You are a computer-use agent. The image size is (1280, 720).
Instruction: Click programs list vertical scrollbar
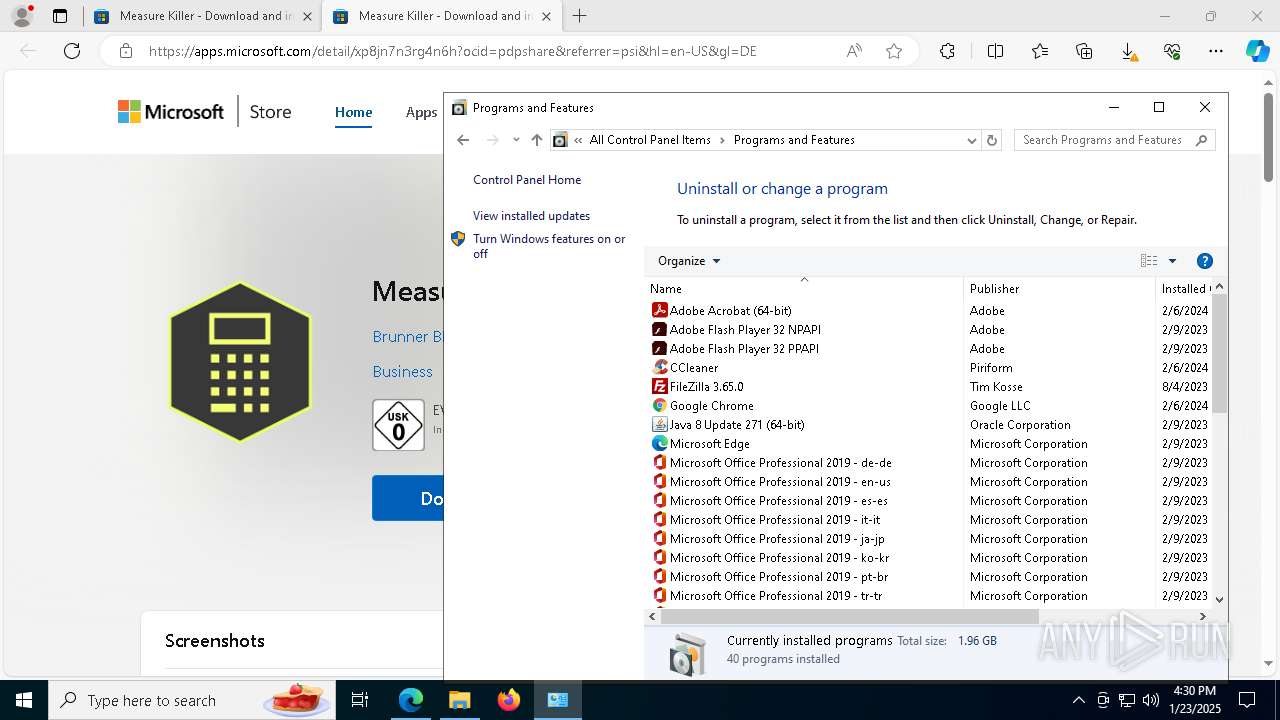(1218, 352)
